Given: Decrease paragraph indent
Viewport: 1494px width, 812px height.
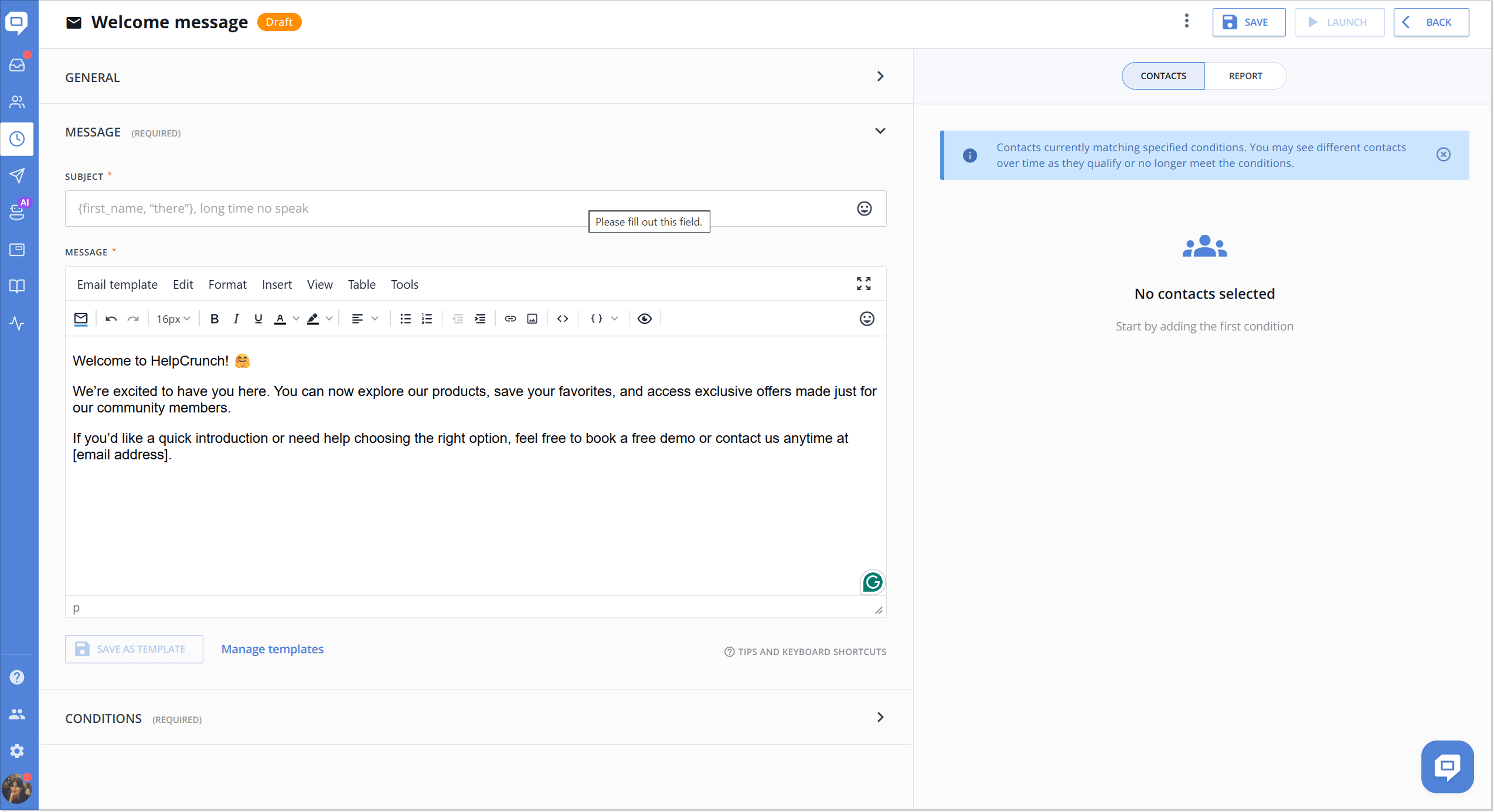Looking at the screenshot, I should [x=457, y=319].
